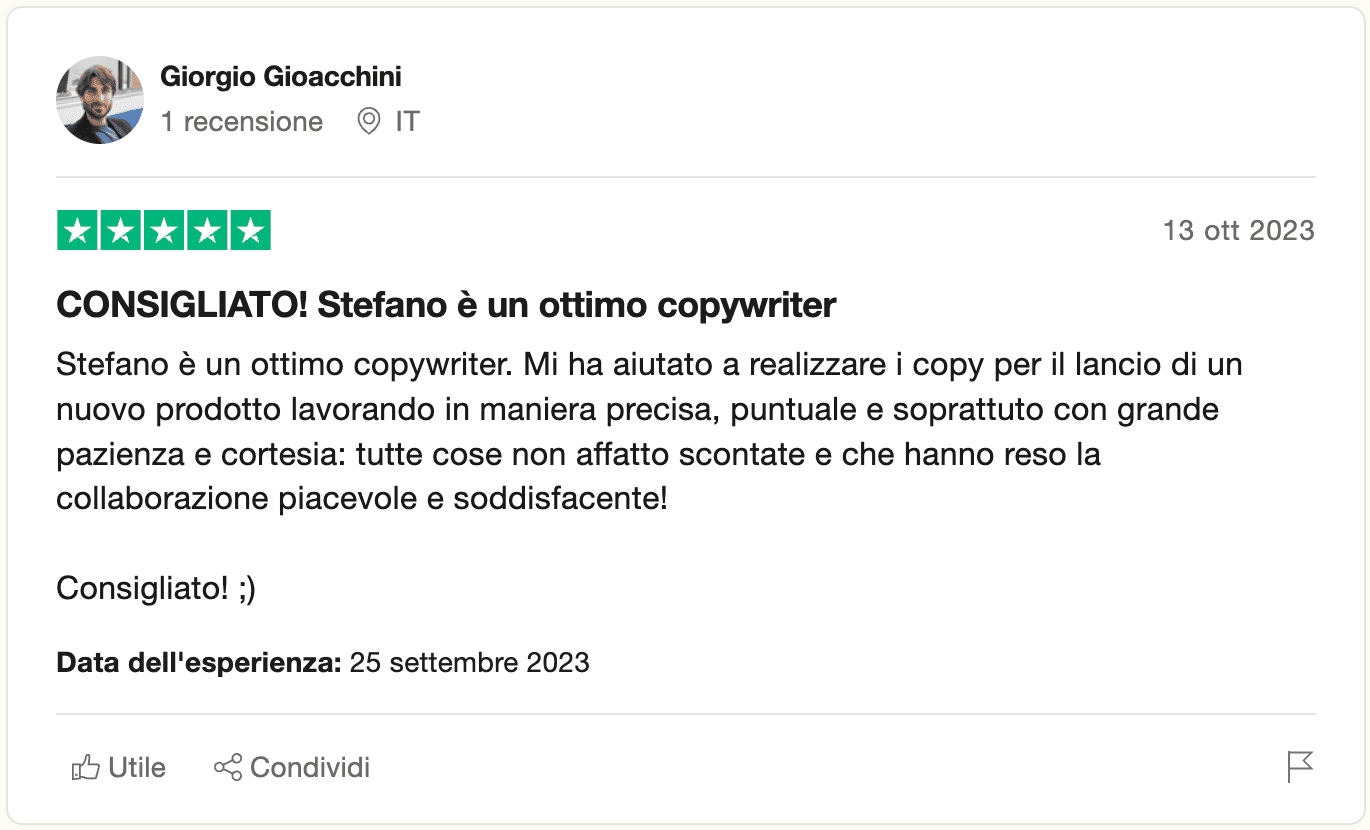Click the share nodes icon
Viewport: 1370px width, 830px height.
228,768
